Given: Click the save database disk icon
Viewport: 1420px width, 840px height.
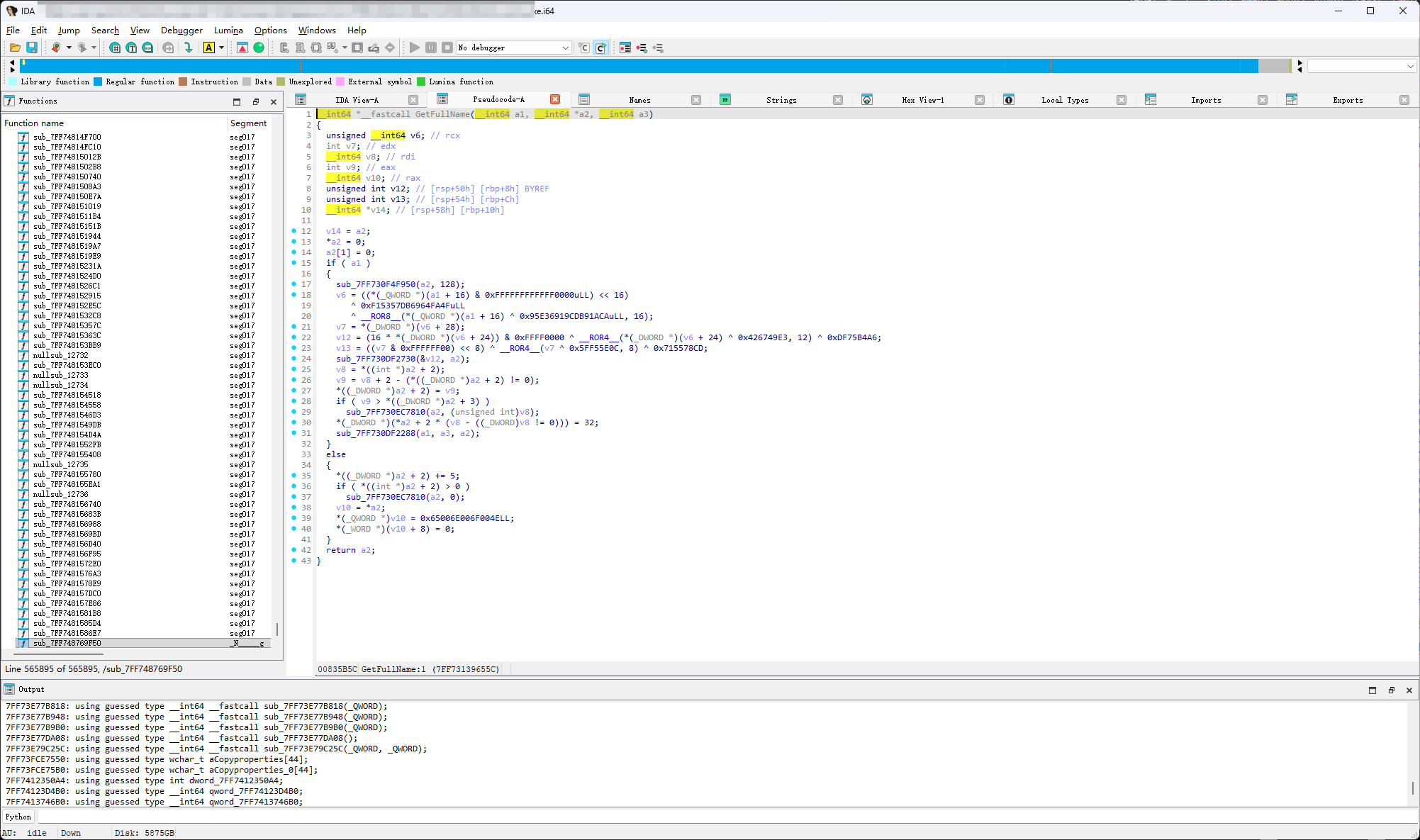Looking at the screenshot, I should (32, 47).
